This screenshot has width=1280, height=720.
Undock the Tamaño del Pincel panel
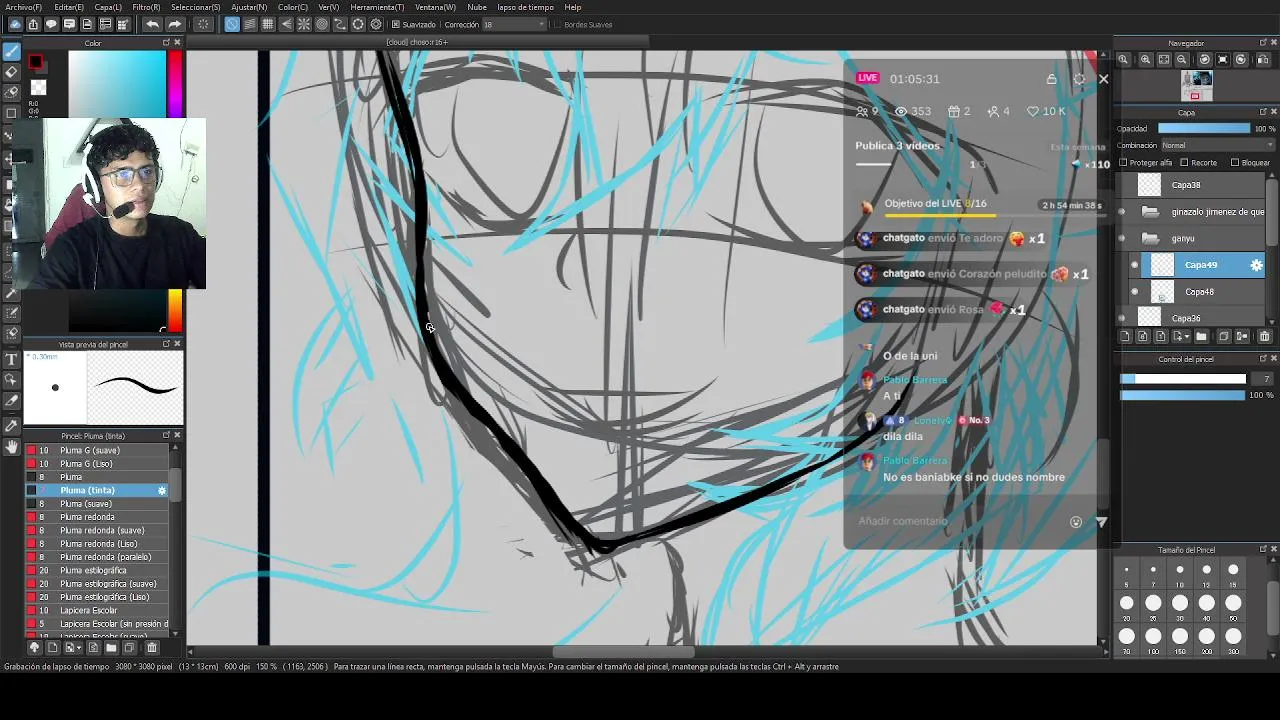[1262, 550]
